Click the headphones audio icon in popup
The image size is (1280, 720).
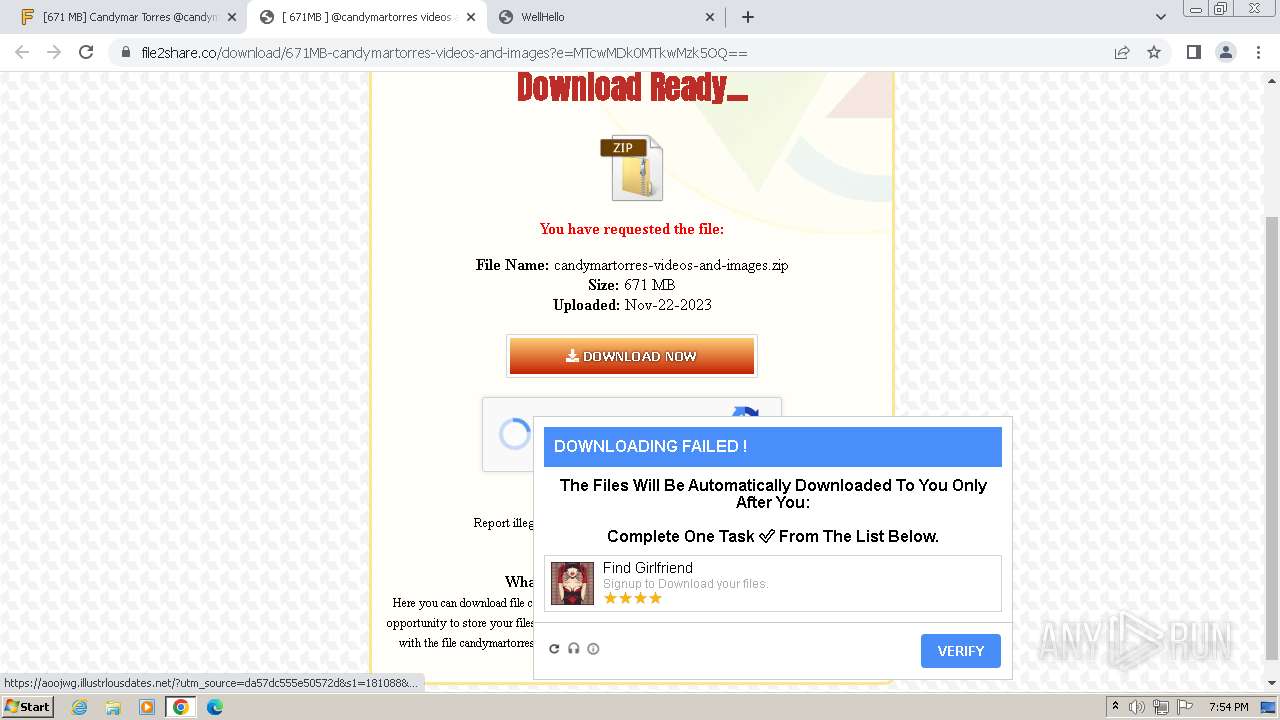[x=574, y=649]
